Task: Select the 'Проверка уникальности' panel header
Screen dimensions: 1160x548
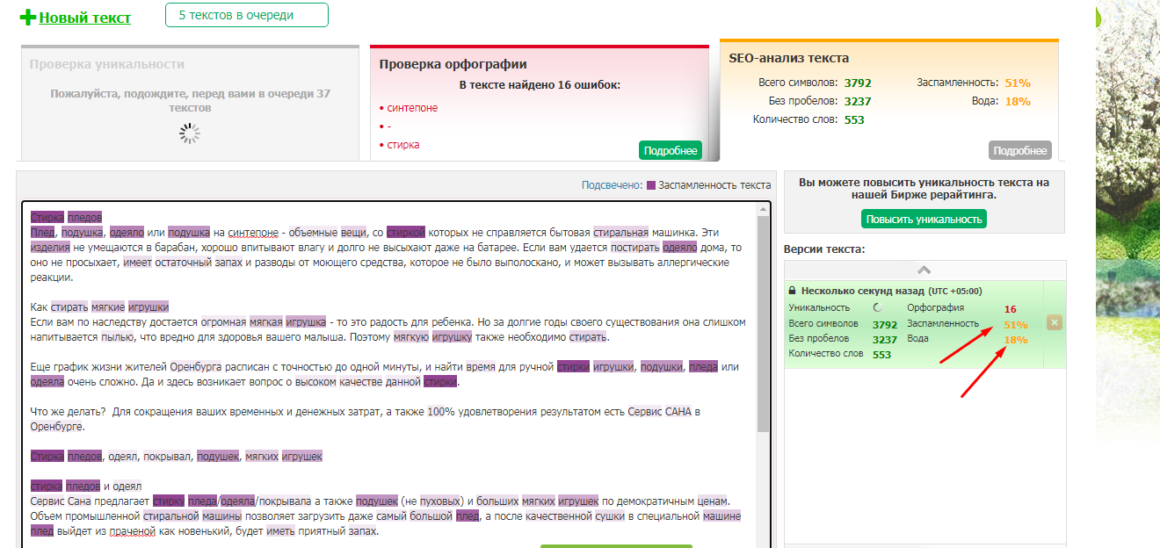Action: pos(107,64)
